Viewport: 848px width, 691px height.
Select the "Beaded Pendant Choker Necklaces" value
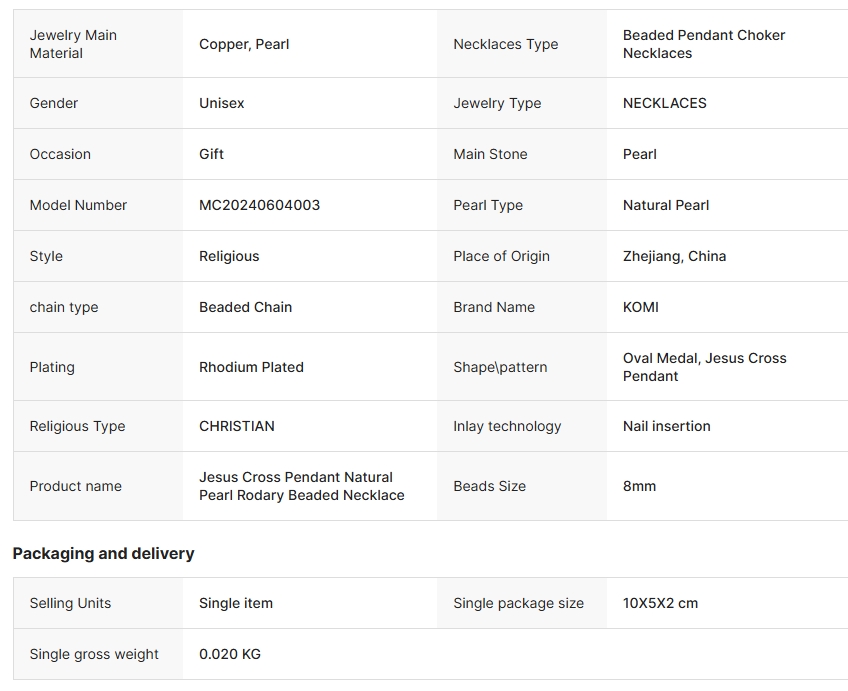pos(703,44)
